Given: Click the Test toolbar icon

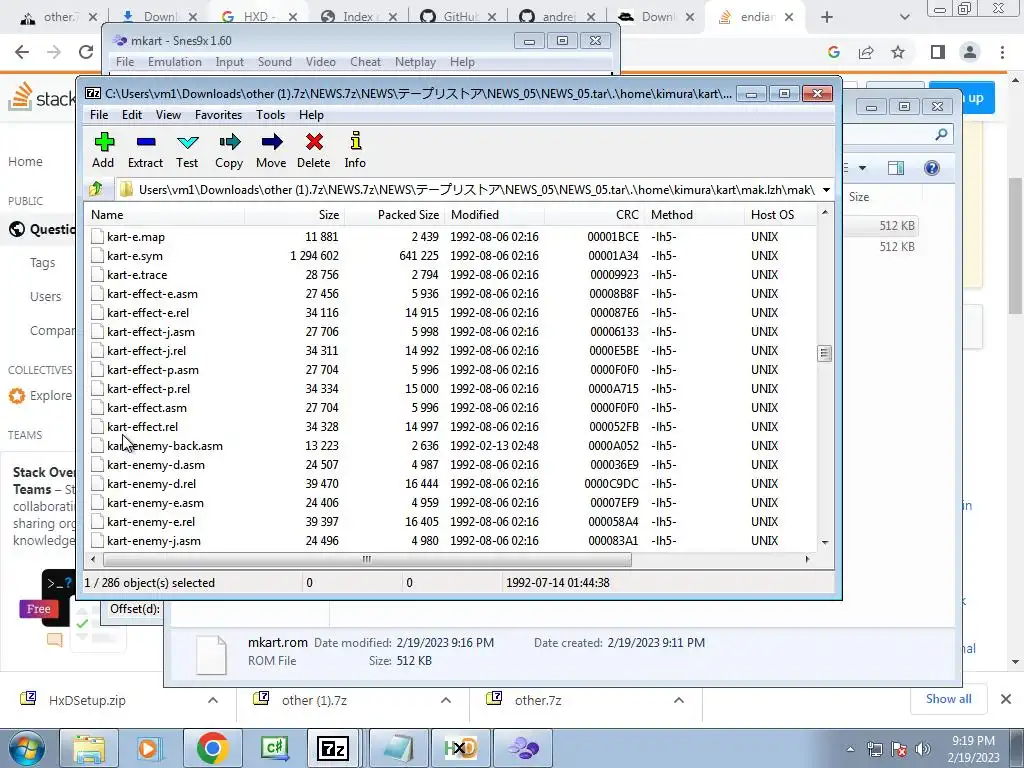Looking at the screenshot, I should pyautogui.click(x=187, y=150).
